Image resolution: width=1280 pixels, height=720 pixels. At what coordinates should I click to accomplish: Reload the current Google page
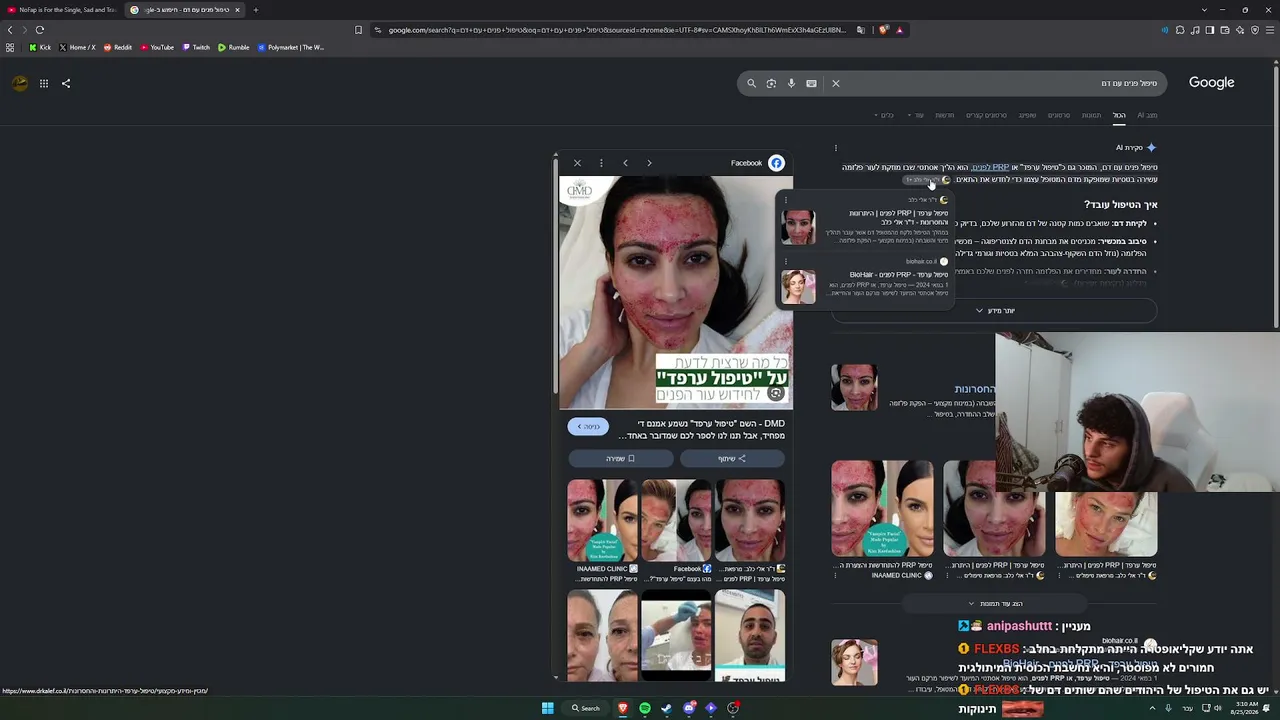click(x=40, y=30)
